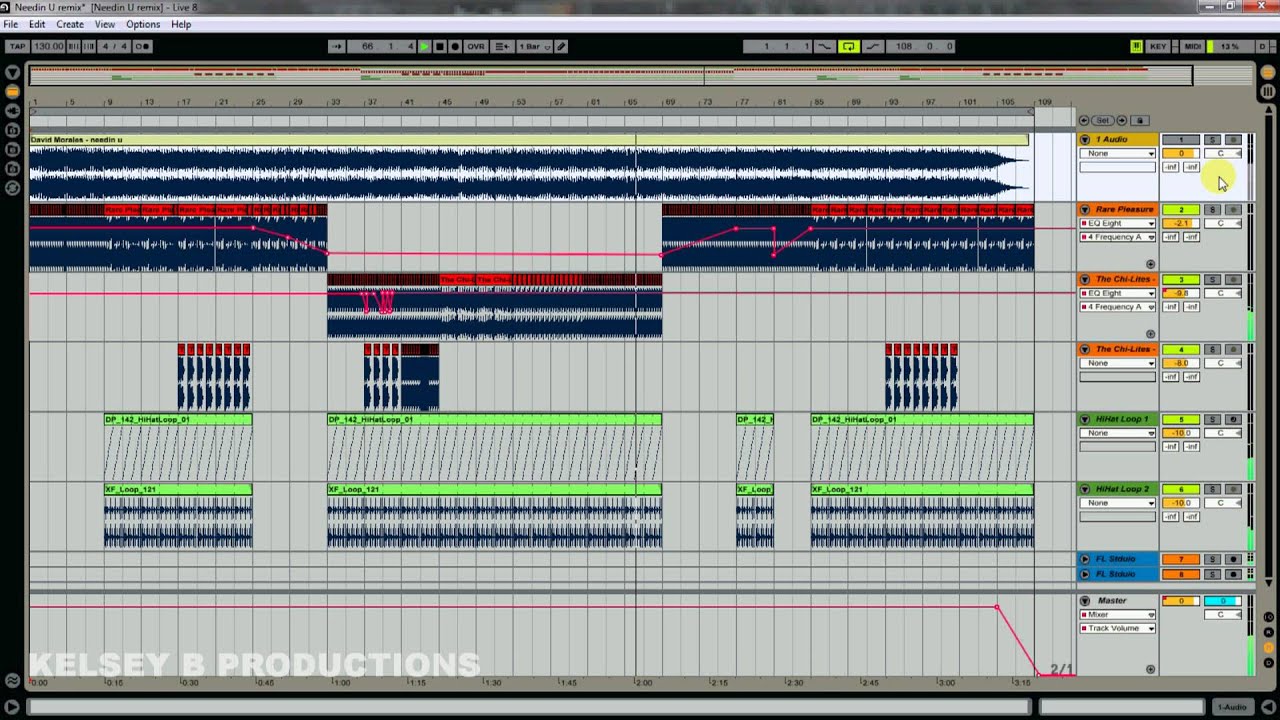Screen dimensions: 1280x720
Task: Toggle the lower-left Info View arrow
Action: coord(11,707)
